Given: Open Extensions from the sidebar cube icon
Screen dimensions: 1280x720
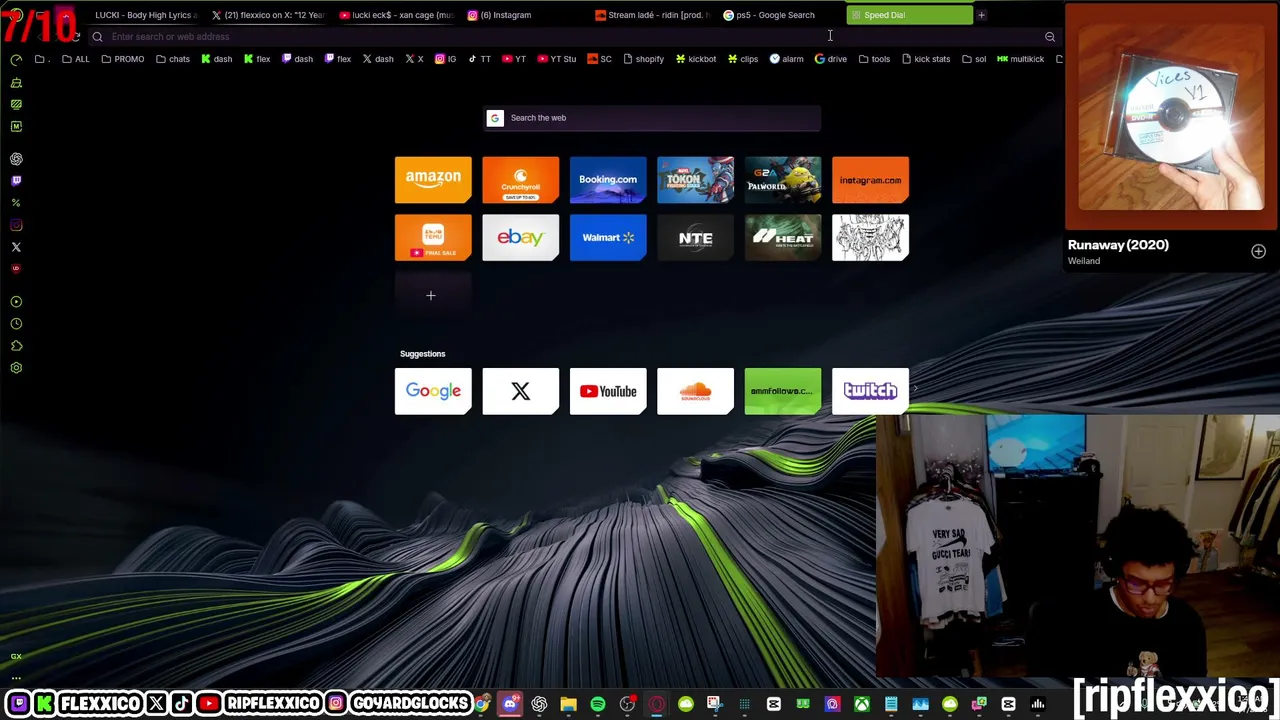Looking at the screenshot, I should pyautogui.click(x=16, y=346).
